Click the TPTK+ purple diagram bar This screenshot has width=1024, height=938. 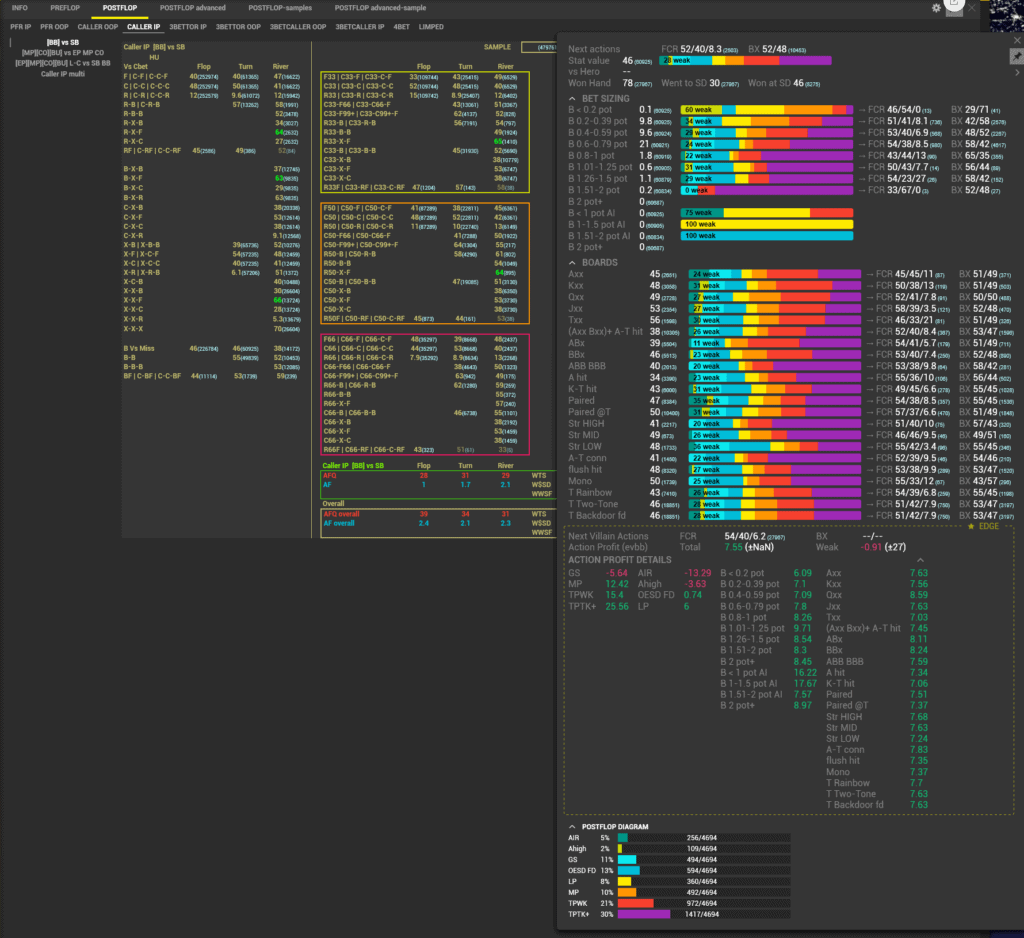(x=644, y=914)
